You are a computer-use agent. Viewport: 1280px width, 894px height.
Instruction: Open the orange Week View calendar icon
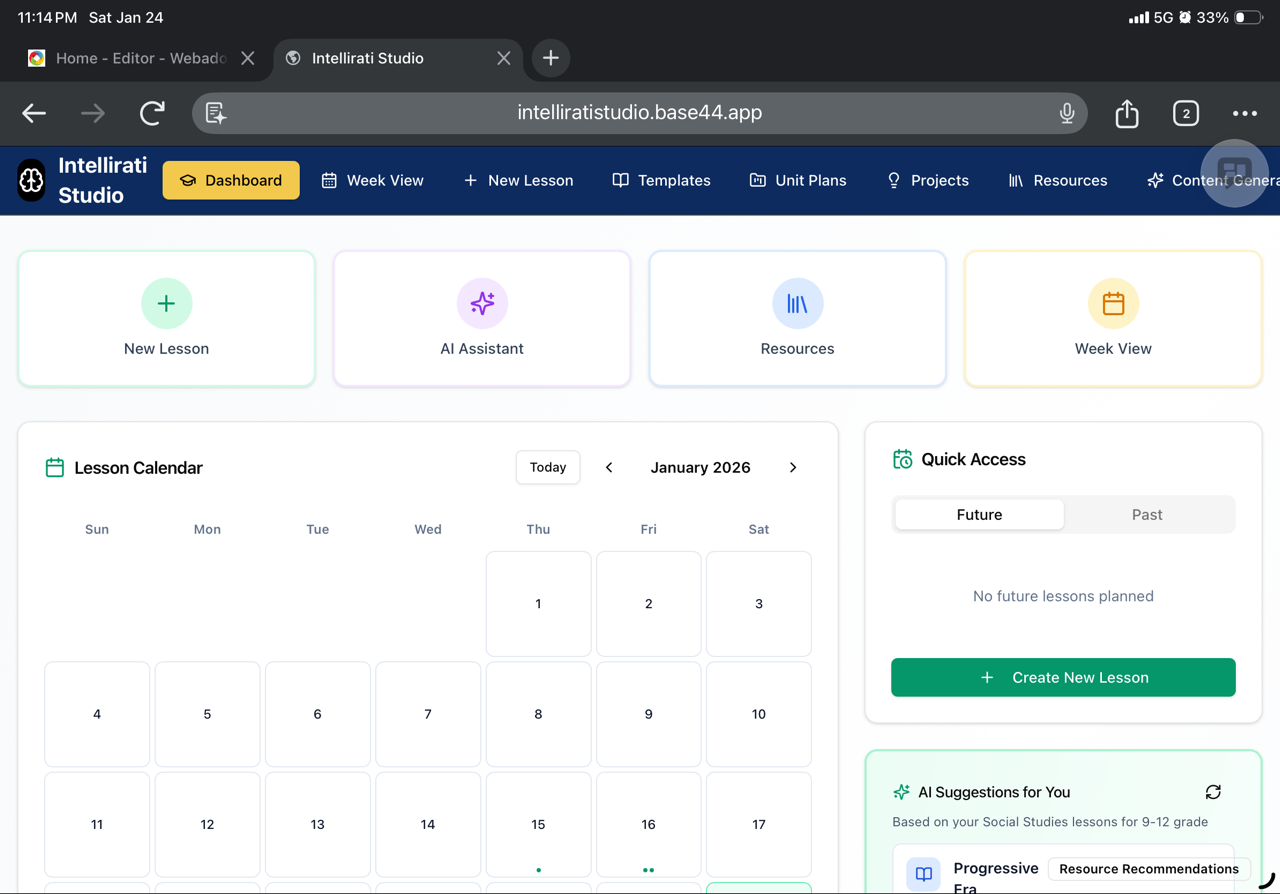pos(1113,303)
